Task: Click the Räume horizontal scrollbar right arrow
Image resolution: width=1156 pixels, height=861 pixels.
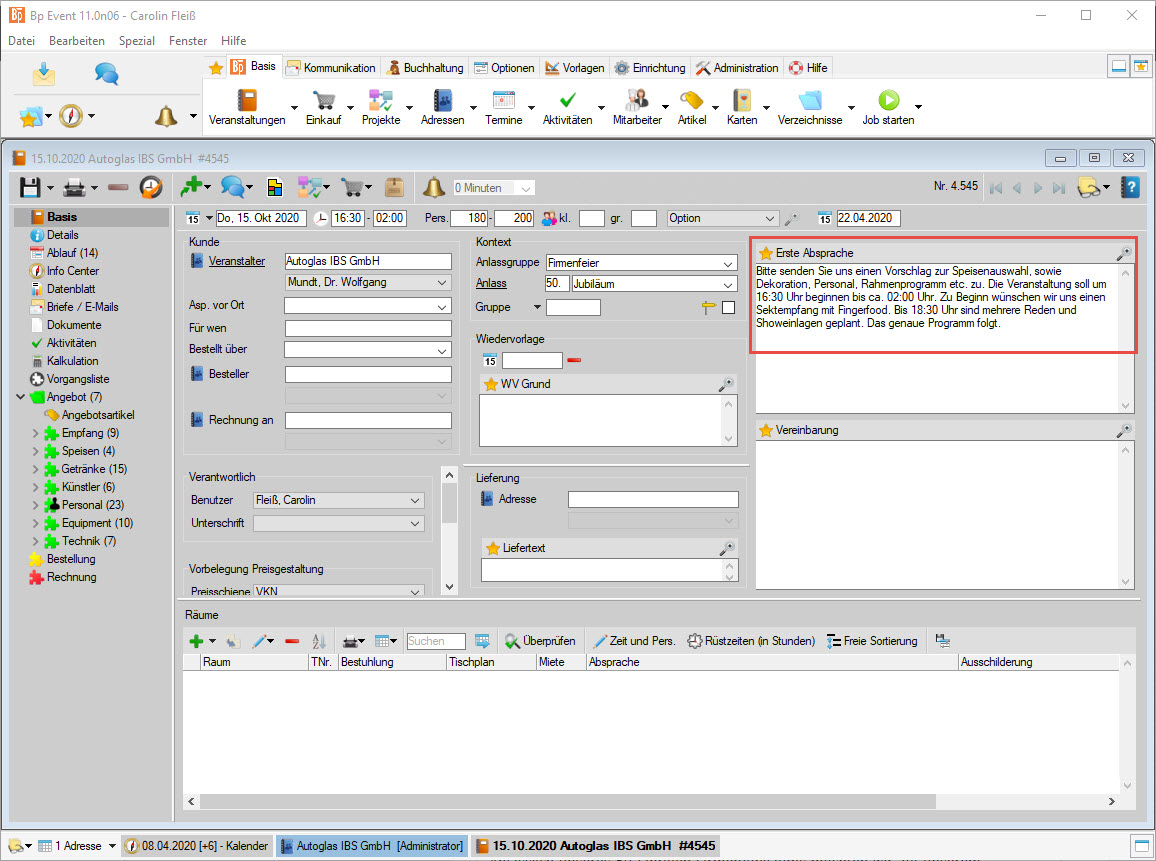Action: point(1112,802)
